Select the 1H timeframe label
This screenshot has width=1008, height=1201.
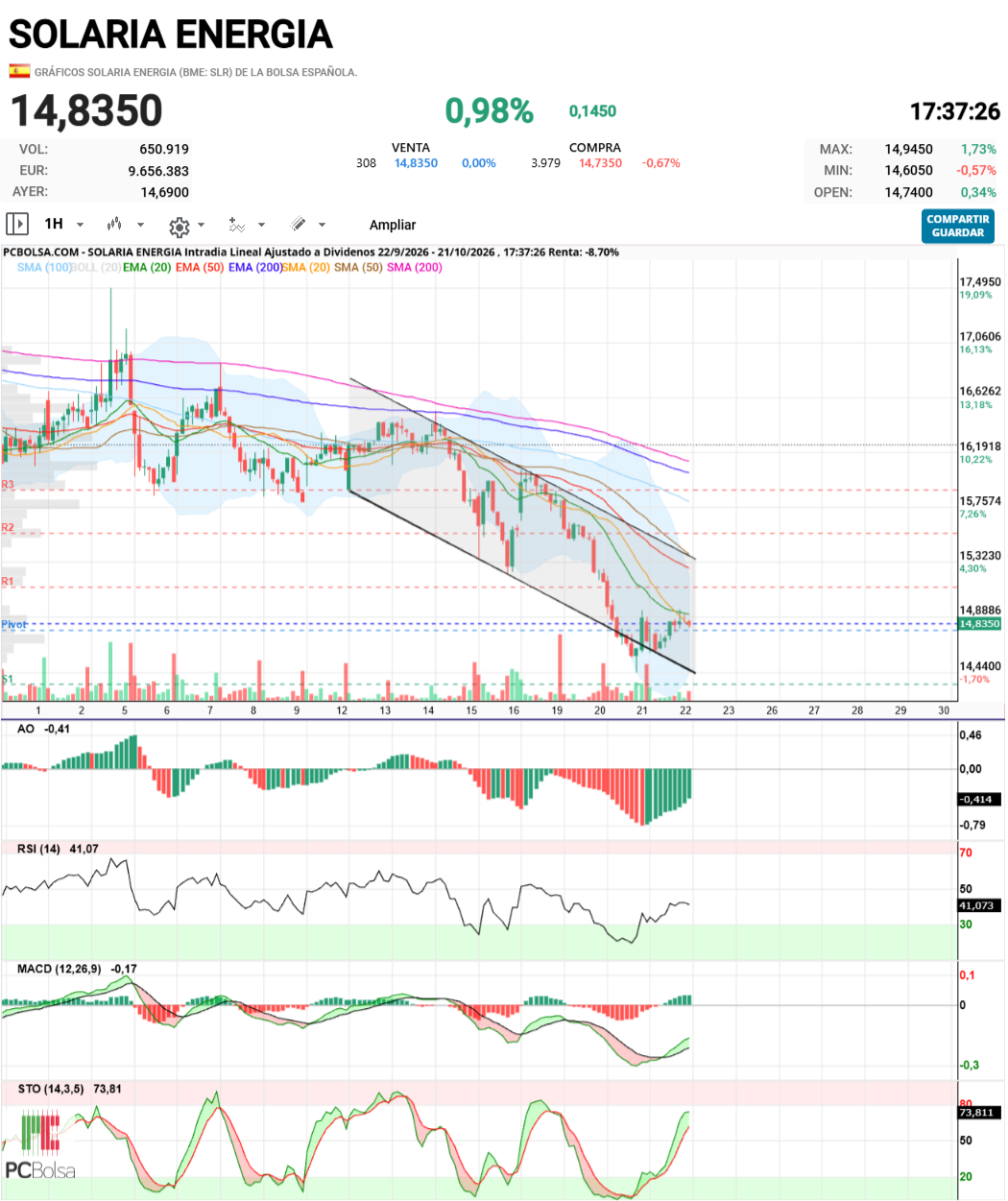54,224
